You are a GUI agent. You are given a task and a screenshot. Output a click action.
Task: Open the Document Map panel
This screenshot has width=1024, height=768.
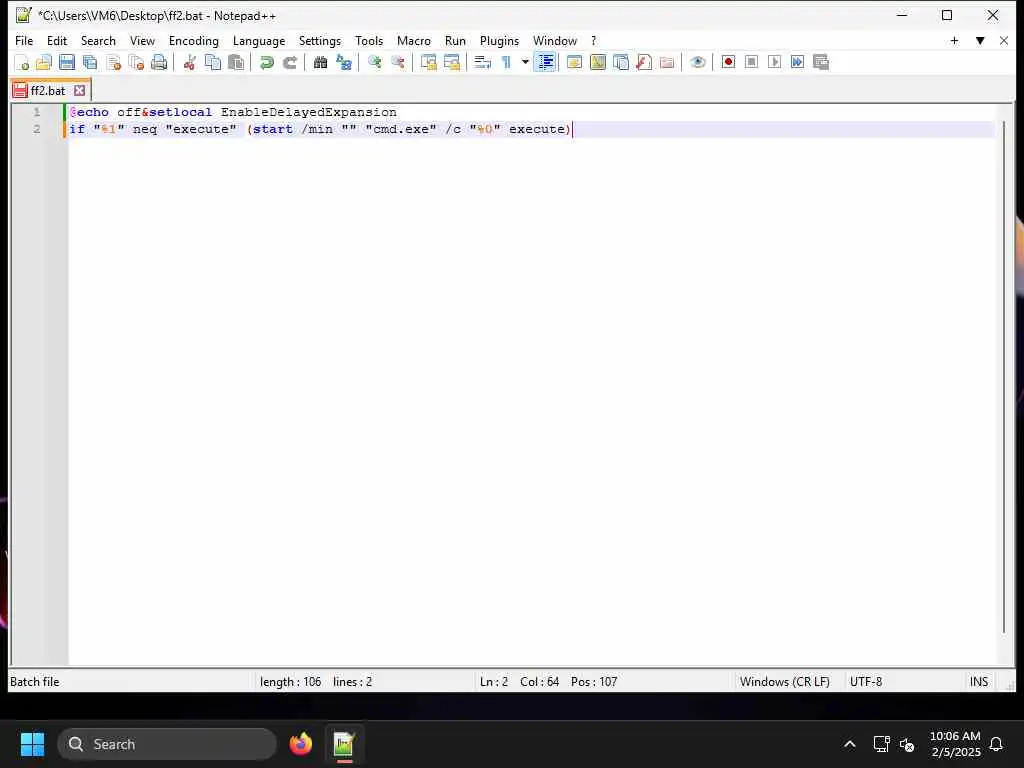tap(598, 63)
